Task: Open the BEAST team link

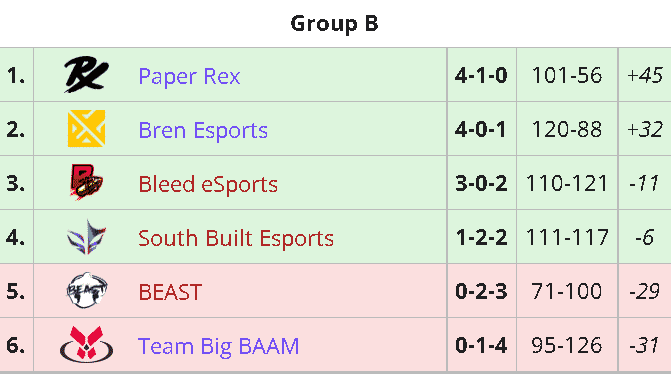Action: [170, 292]
